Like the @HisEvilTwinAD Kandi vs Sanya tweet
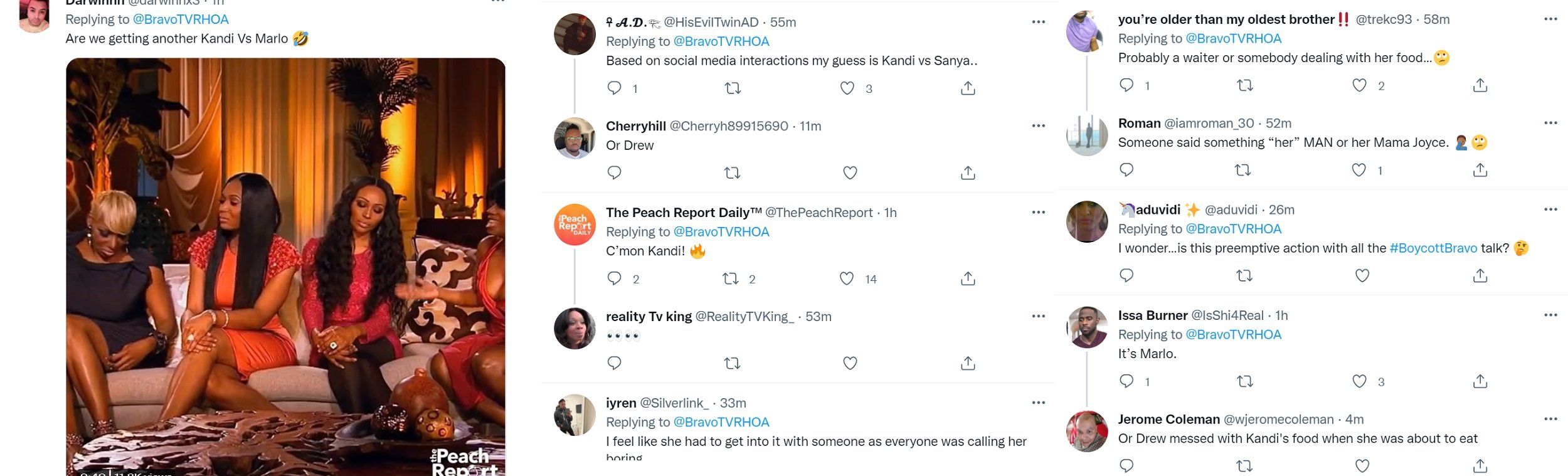The width and height of the screenshot is (1568, 476). [847, 88]
